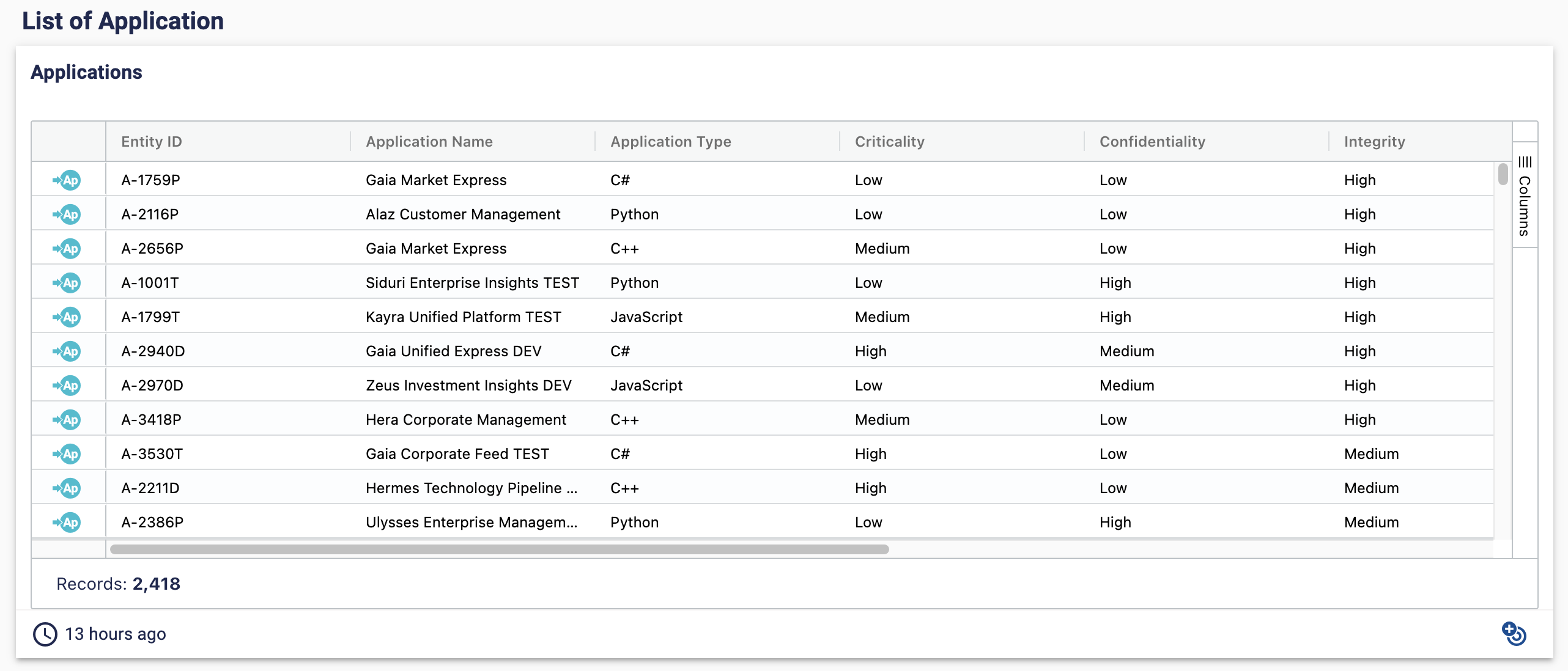Sort by Confidentiality column header
The image size is (1568, 671).
(1152, 142)
